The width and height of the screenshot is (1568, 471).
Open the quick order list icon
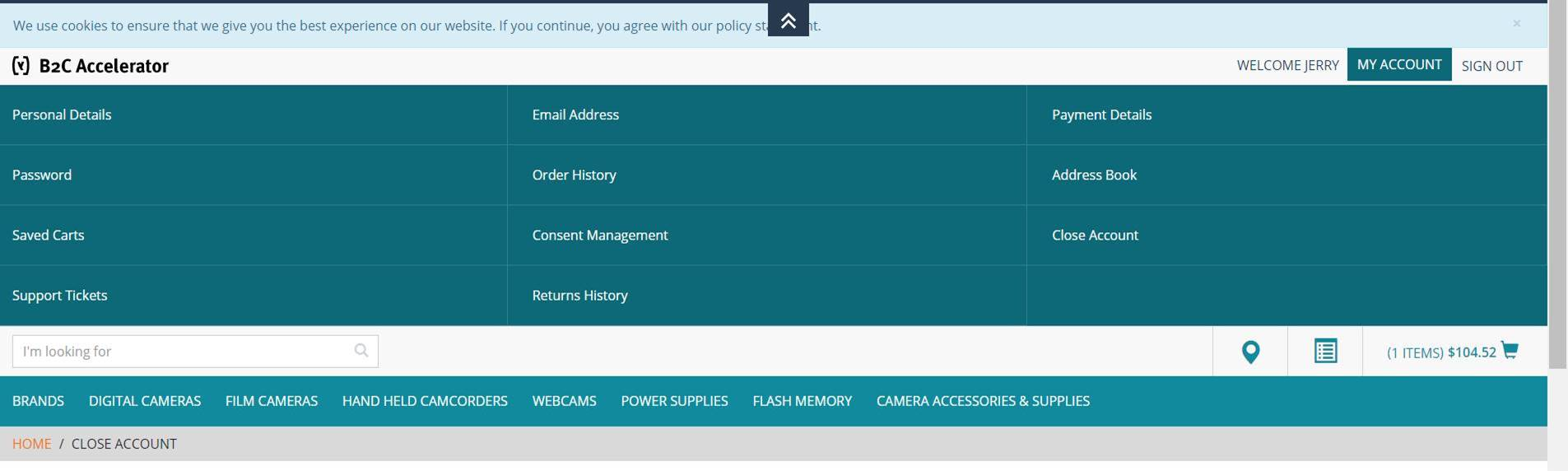tap(1325, 352)
